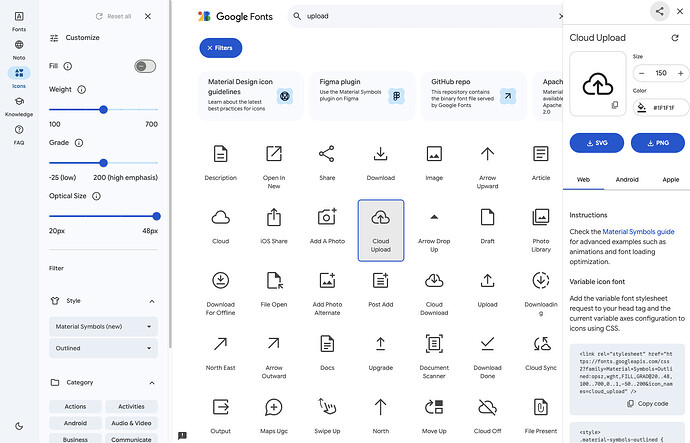Open the Outlined style dropdown
The image size is (690, 443).
[x=103, y=348]
